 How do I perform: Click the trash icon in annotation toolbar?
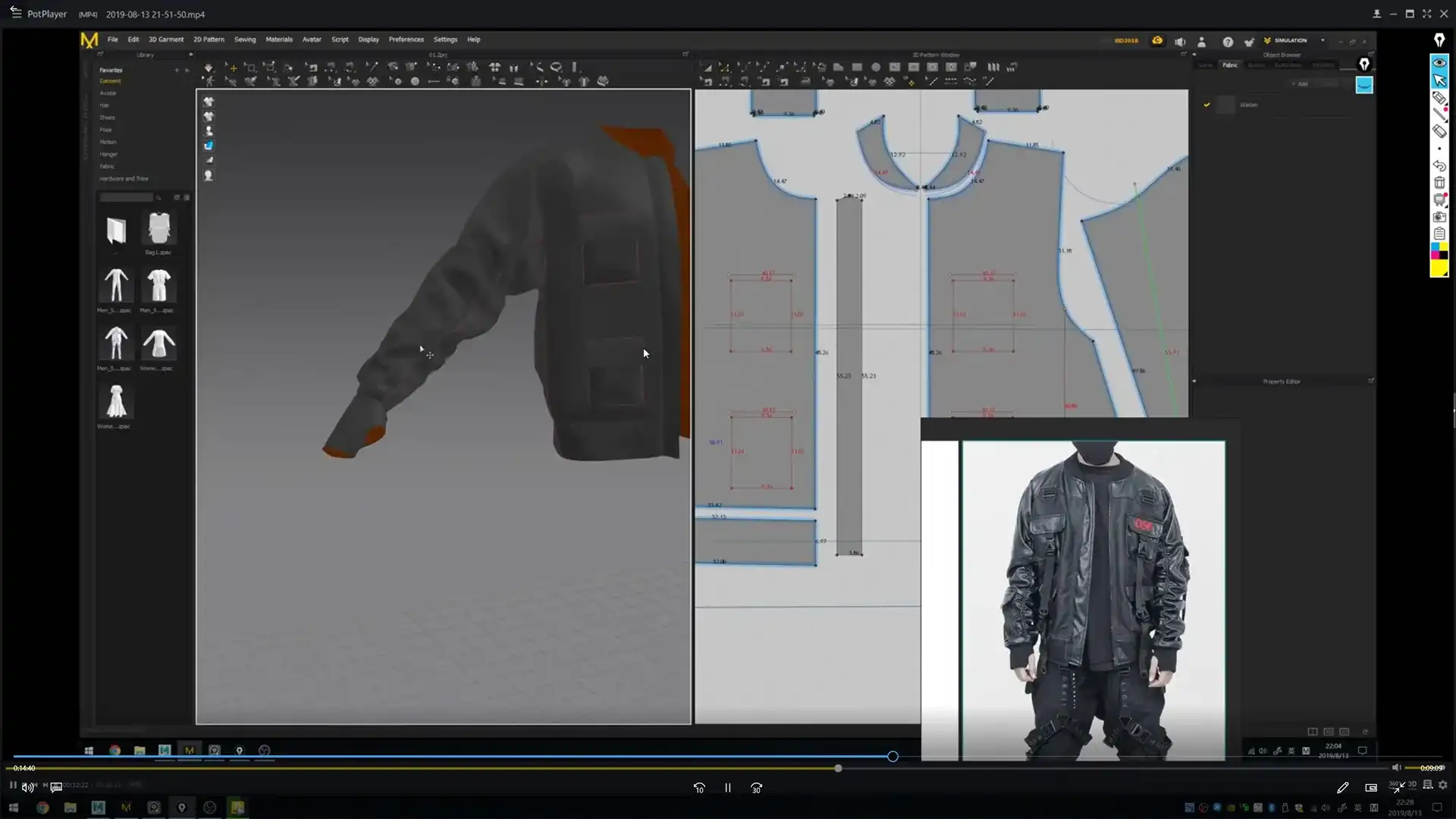pos(1439,183)
